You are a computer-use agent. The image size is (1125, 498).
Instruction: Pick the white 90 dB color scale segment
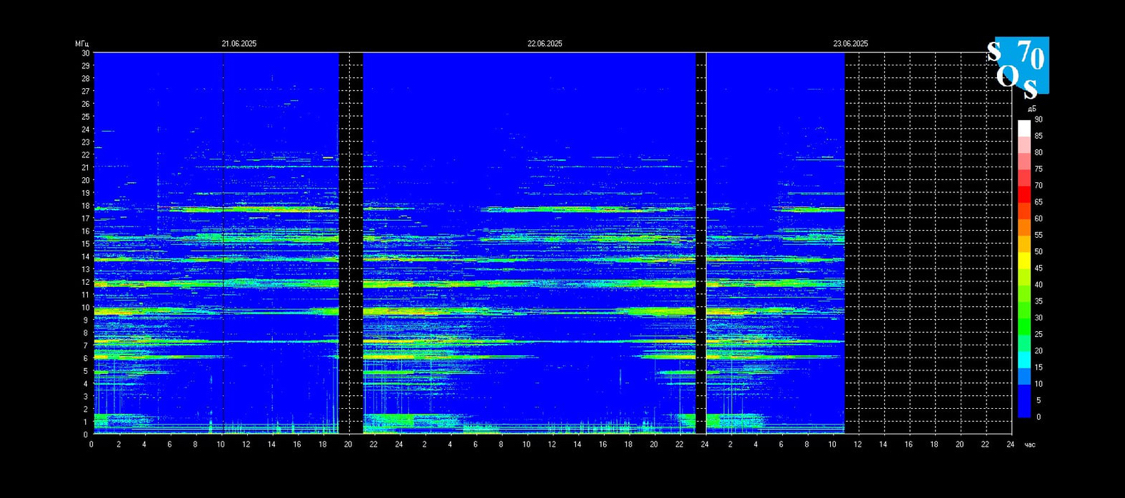click(1024, 128)
